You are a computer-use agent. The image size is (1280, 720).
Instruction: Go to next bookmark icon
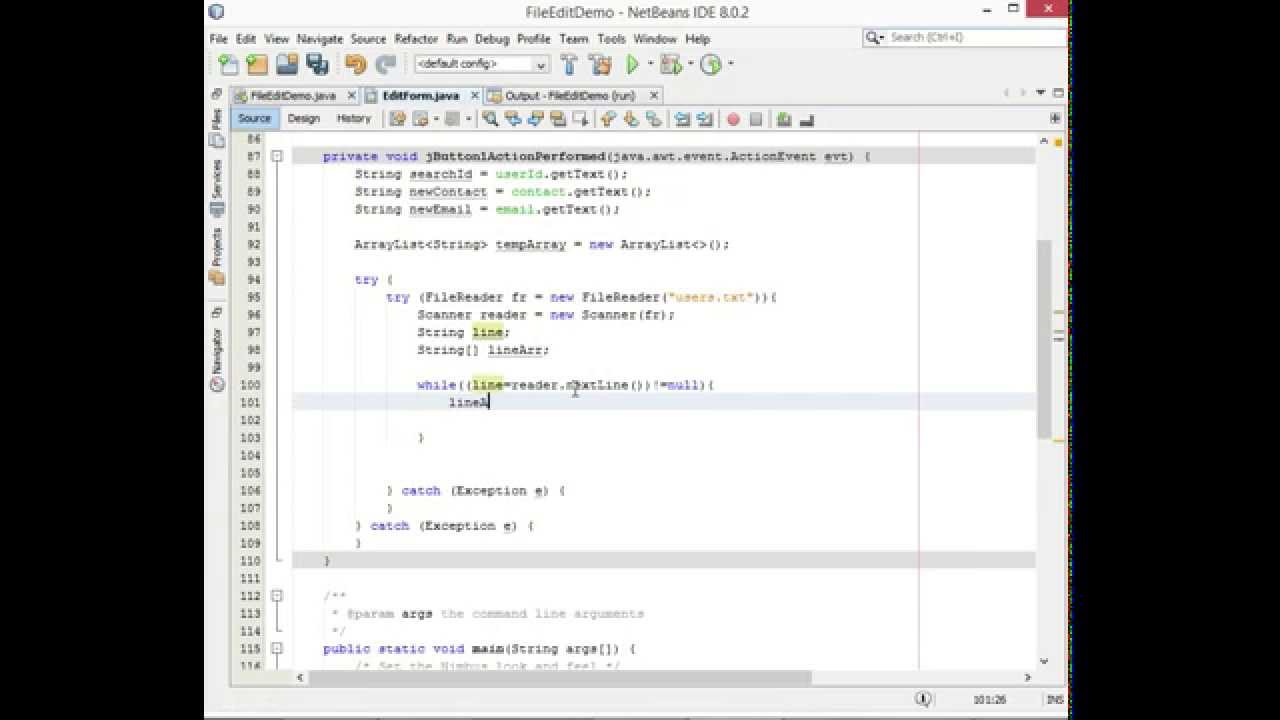[631, 119]
